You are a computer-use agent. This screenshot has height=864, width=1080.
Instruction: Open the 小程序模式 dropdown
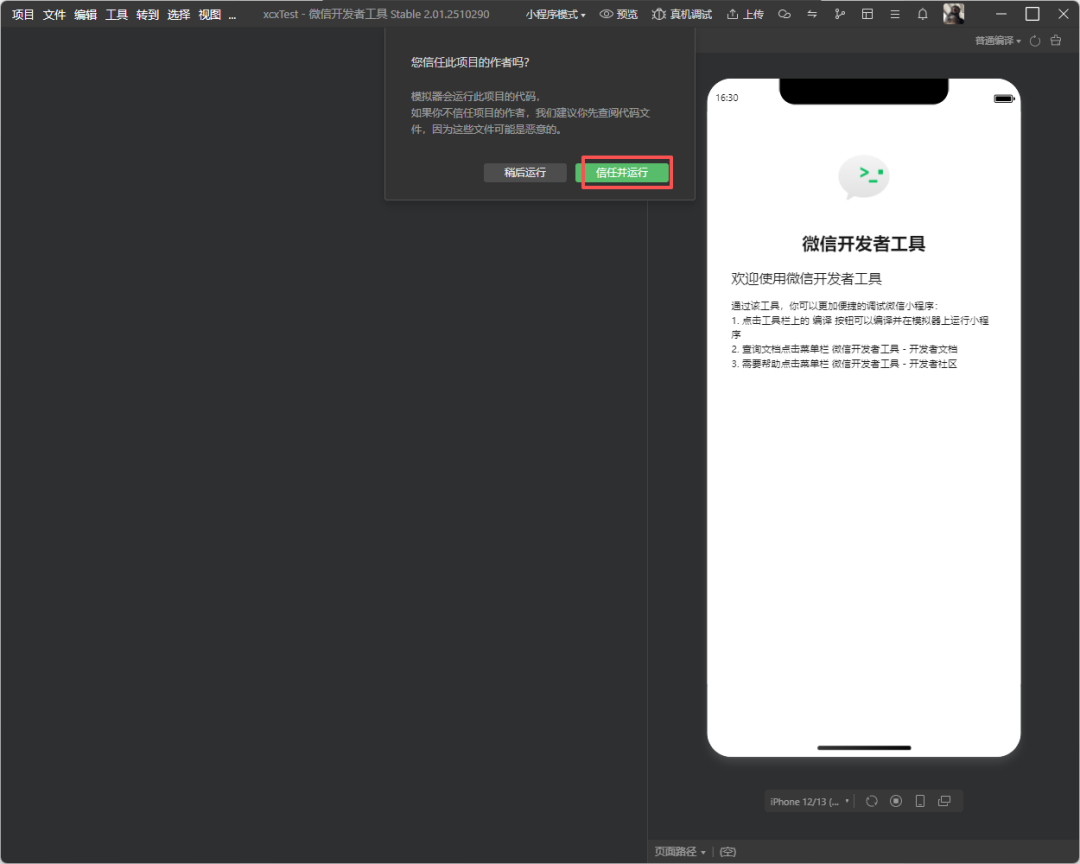point(555,14)
